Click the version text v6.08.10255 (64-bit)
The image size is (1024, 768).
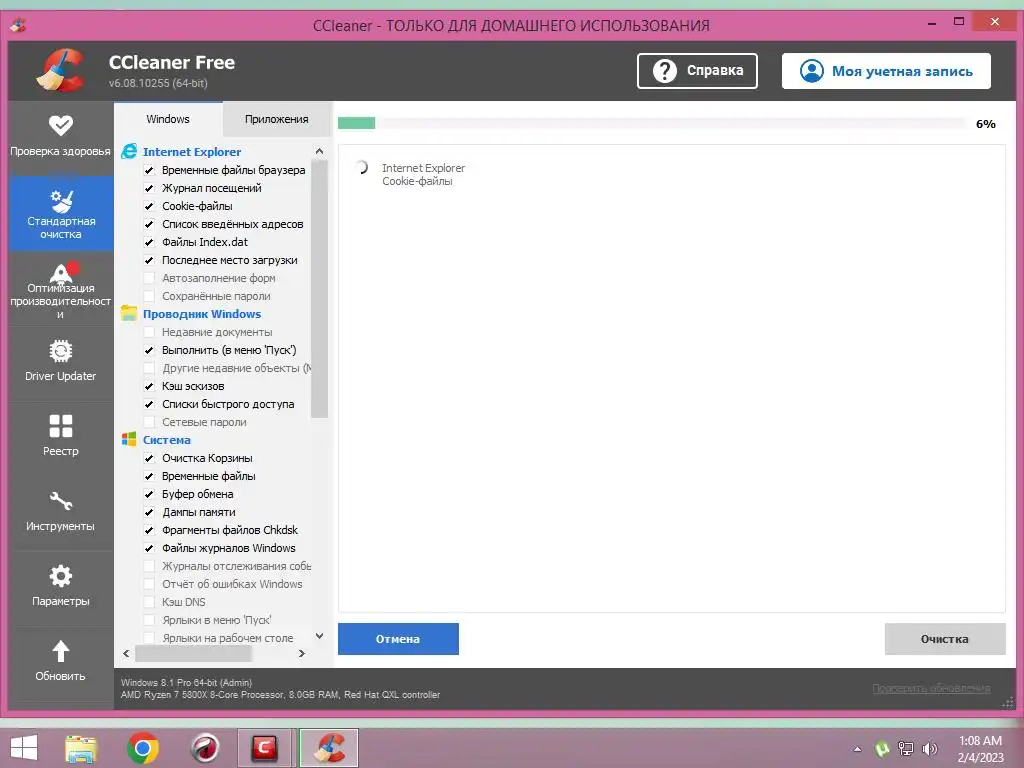(158, 83)
